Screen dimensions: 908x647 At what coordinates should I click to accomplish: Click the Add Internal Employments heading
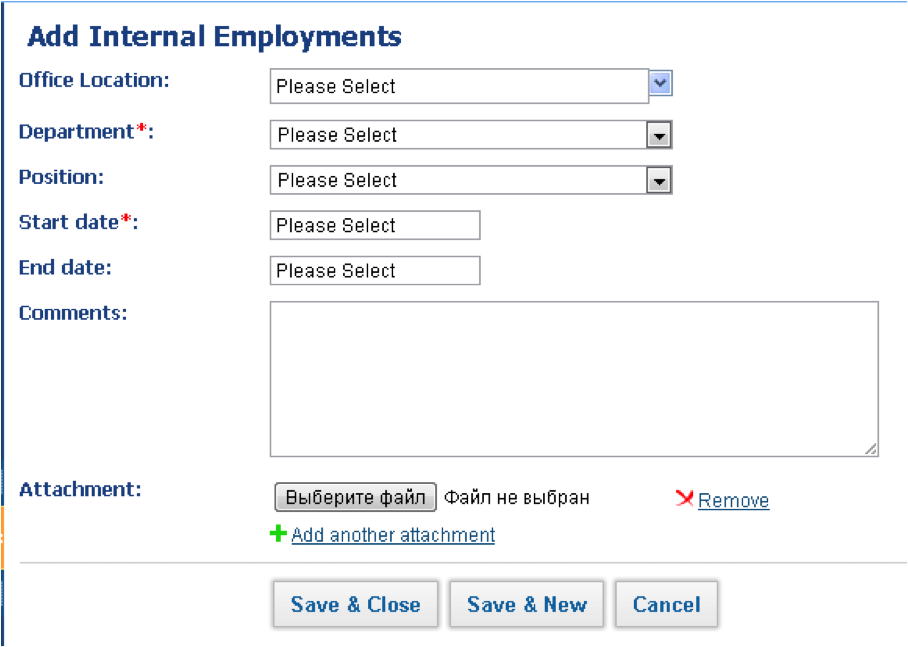pyautogui.click(x=214, y=36)
